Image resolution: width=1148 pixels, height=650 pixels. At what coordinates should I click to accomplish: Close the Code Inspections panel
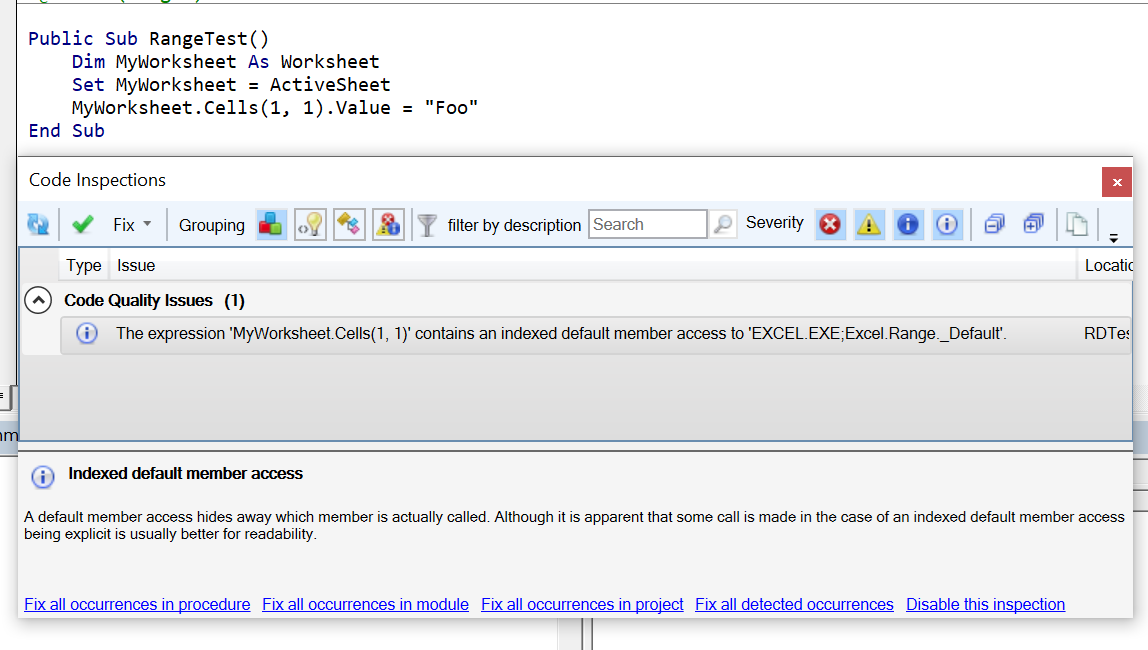pos(1117,182)
